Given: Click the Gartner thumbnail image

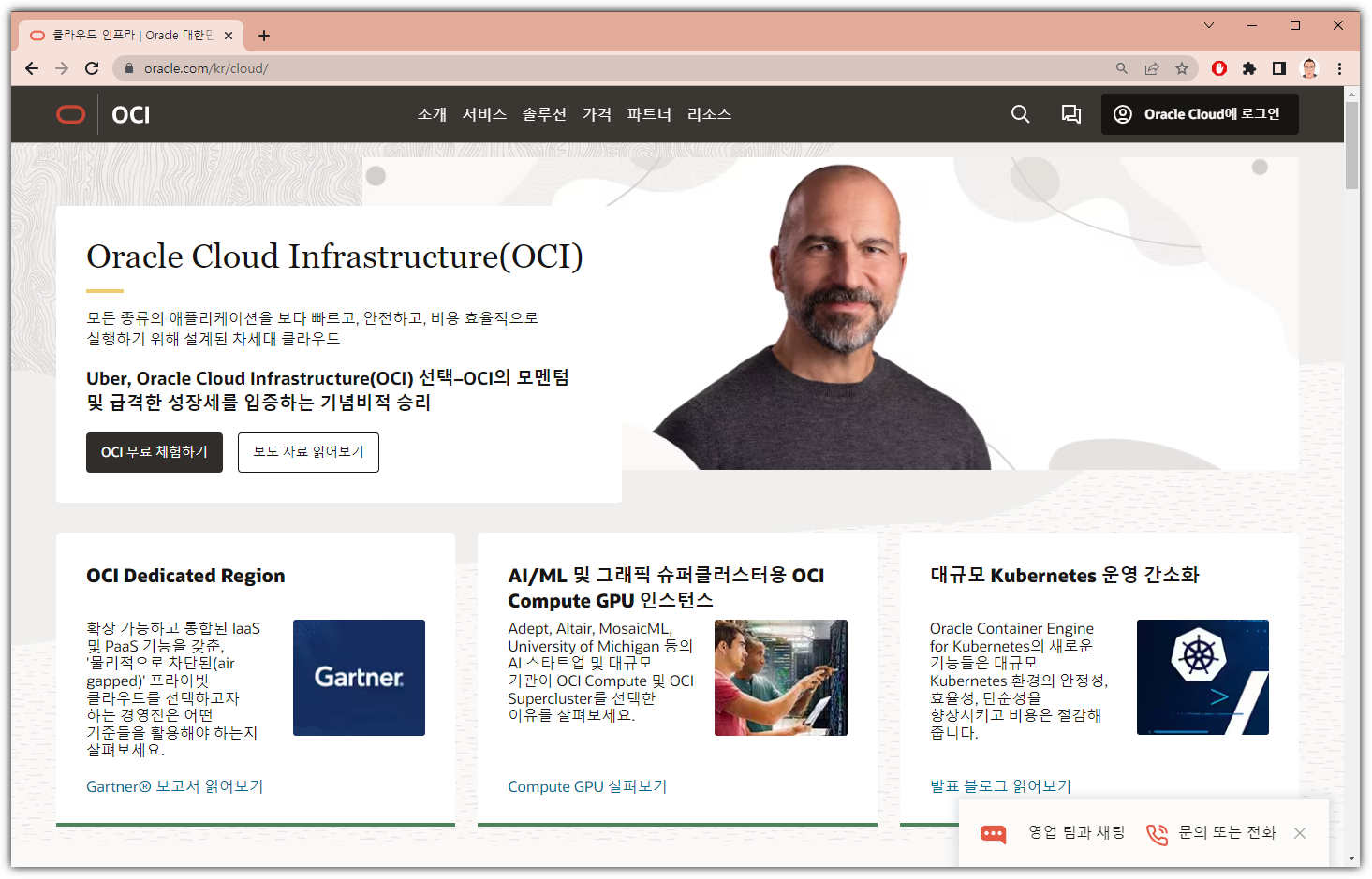Looking at the screenshot, I should pos(359,678).
